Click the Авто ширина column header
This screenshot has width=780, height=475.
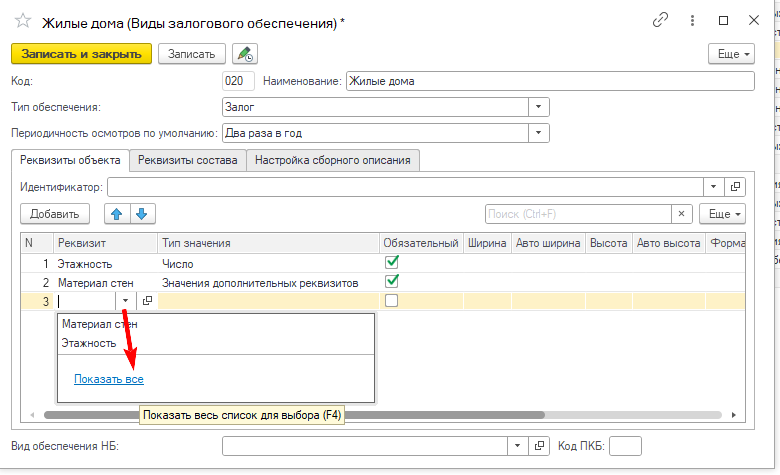548,243
